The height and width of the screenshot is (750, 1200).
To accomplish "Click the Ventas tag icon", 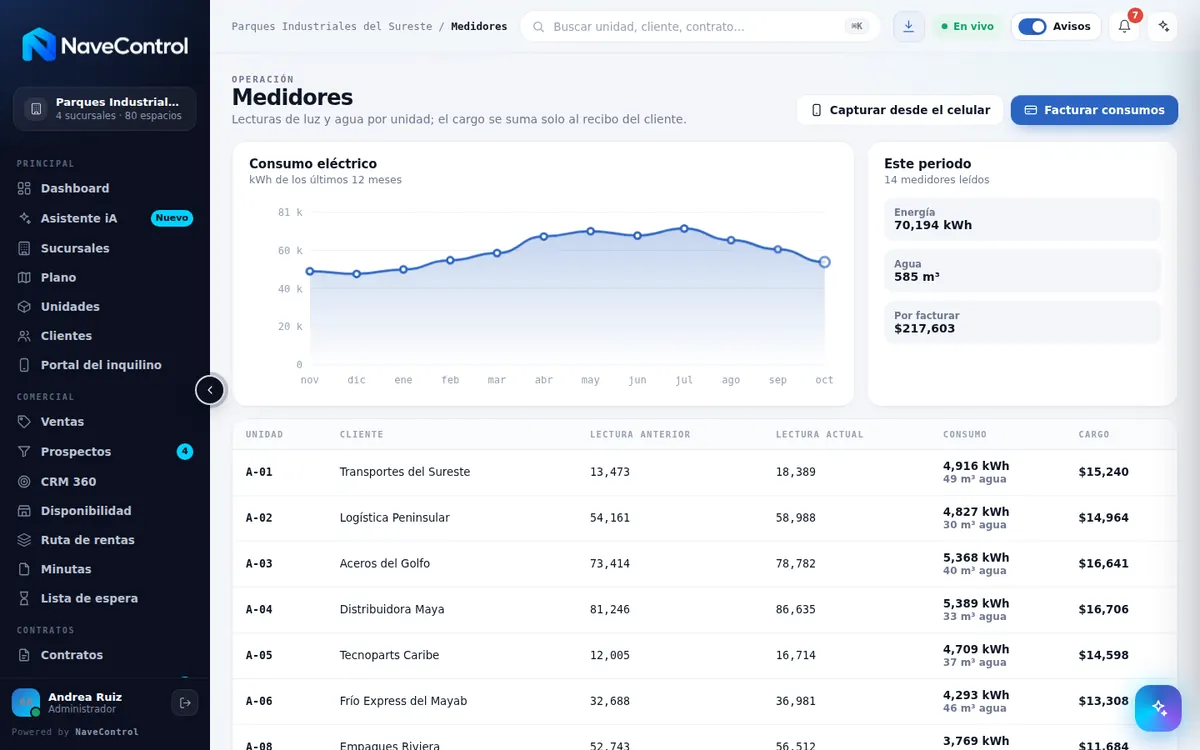I will click(25, 422).
